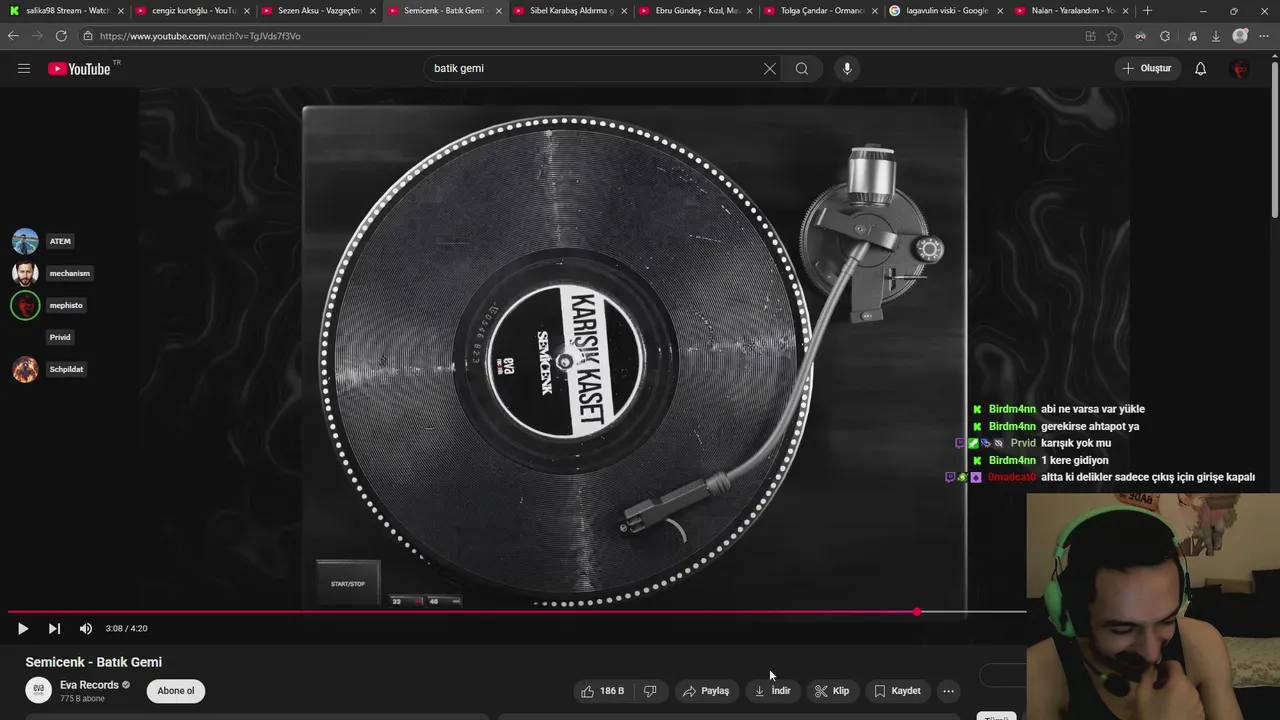Open the YouTube guide hamburger menu

coord(24,69)
